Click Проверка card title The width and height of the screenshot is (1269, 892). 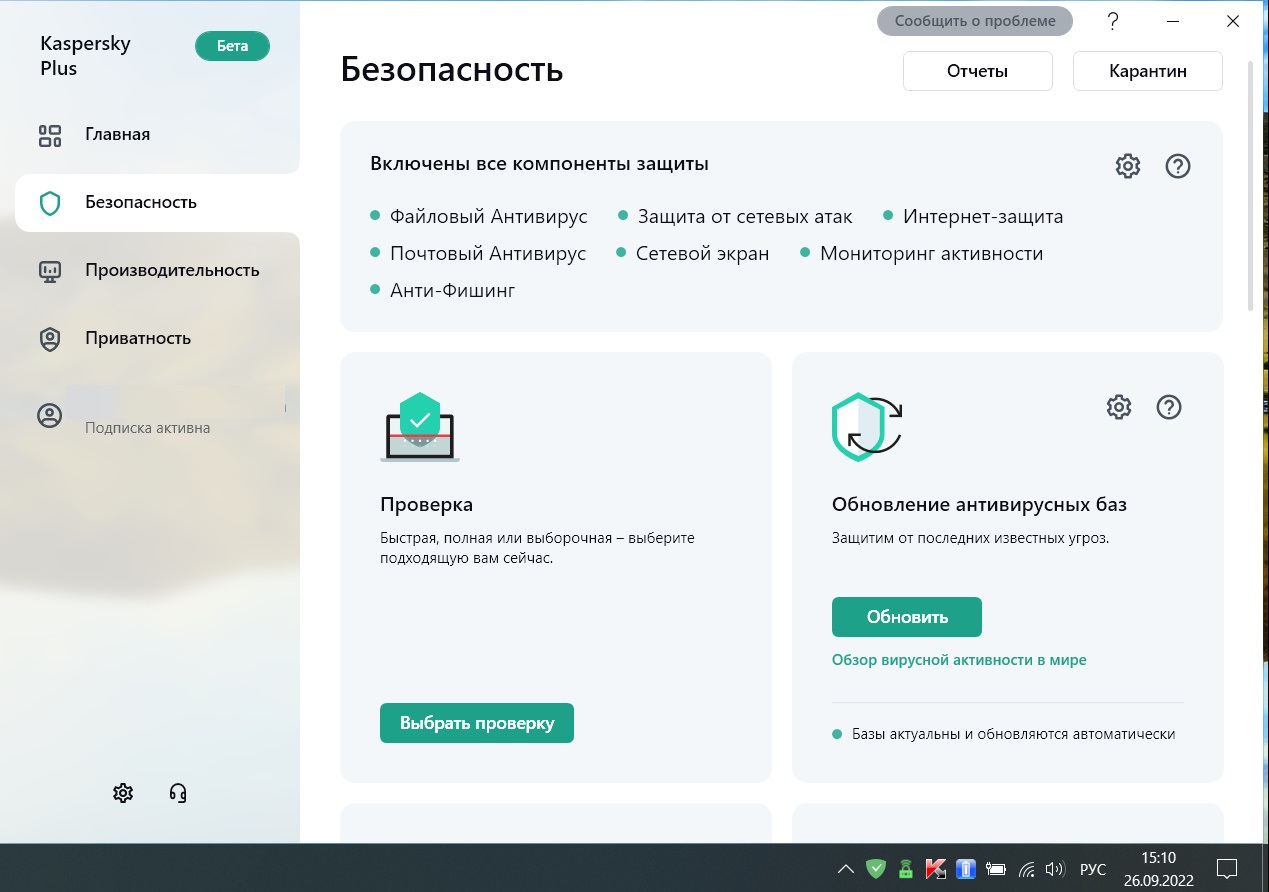(x=426, y=504)
